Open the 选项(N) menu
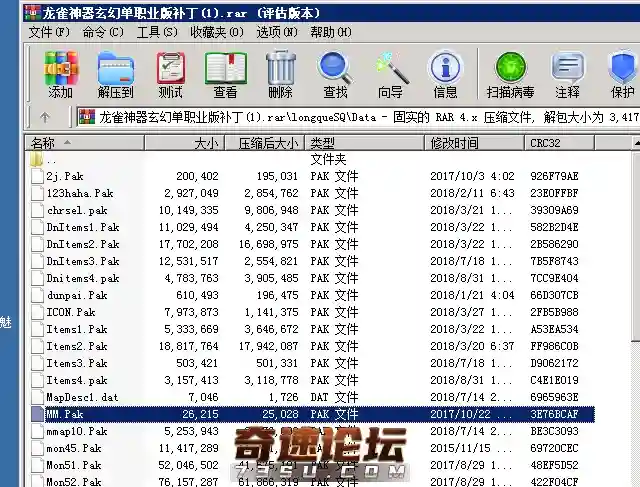640x487 pixels. coord(277,32)
